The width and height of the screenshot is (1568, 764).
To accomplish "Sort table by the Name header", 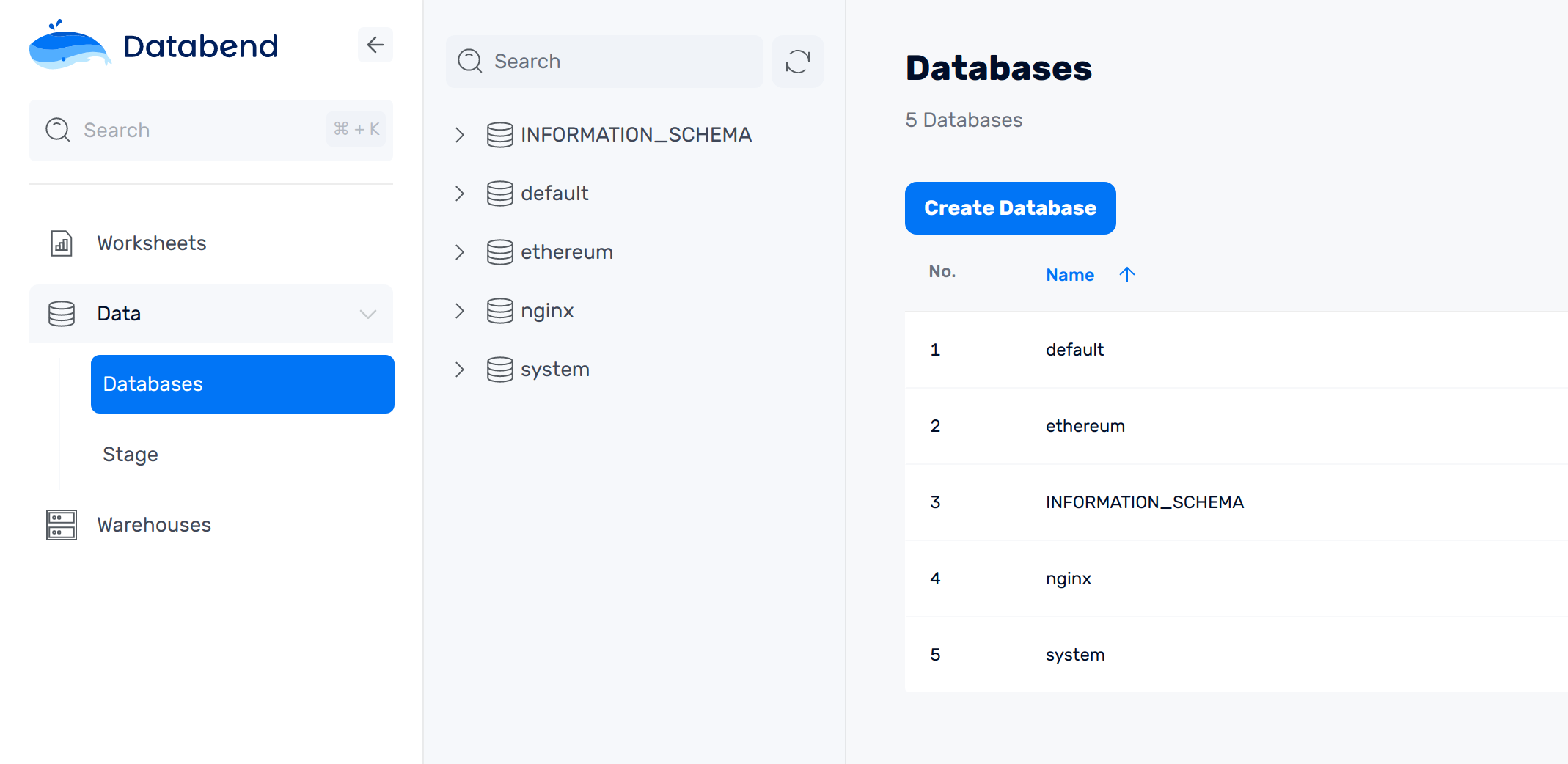I will (x=1070, y=275).
